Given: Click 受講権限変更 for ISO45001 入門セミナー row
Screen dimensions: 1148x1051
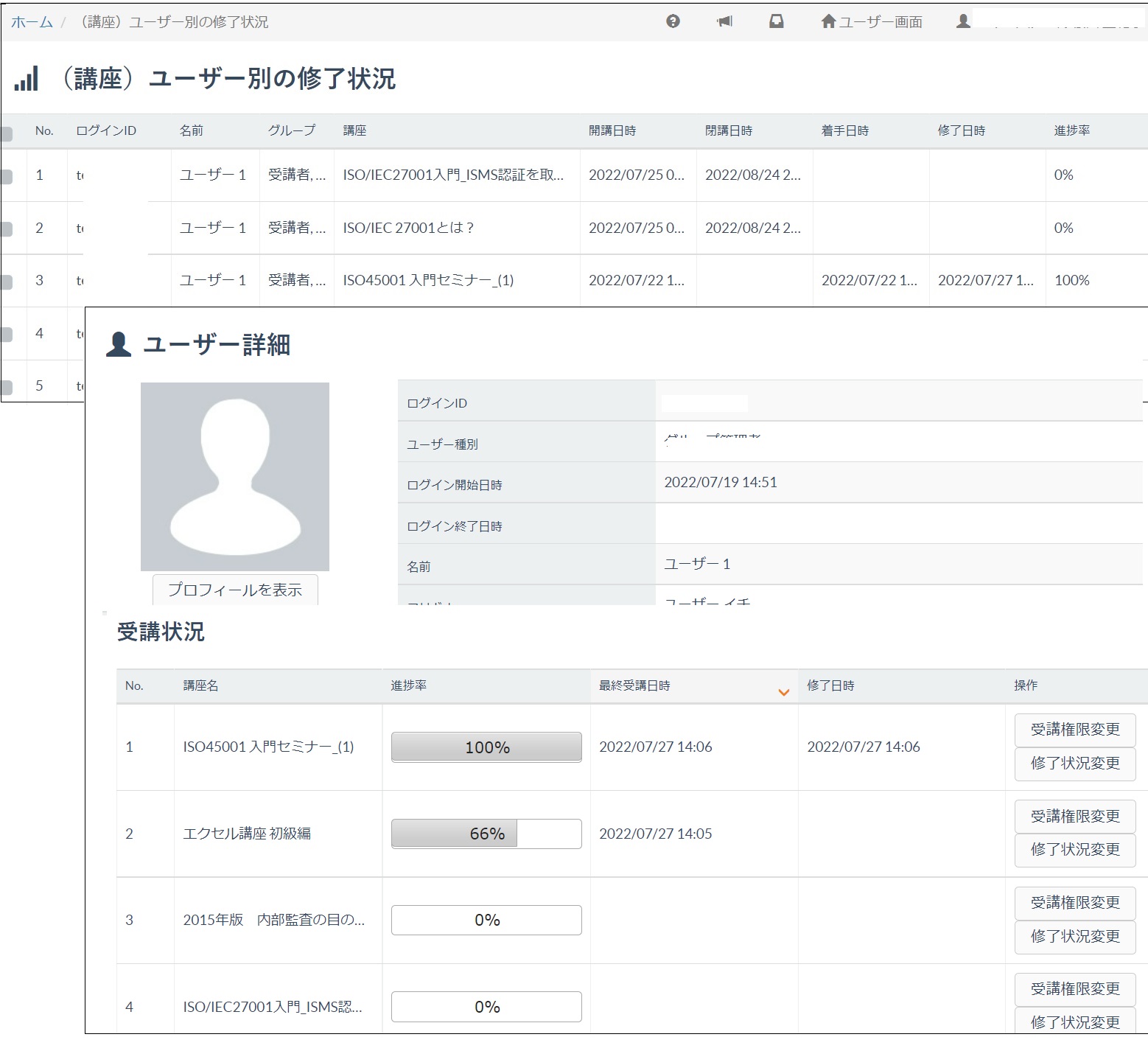Looking at the screenshot, I should [x=1075, y=730].
